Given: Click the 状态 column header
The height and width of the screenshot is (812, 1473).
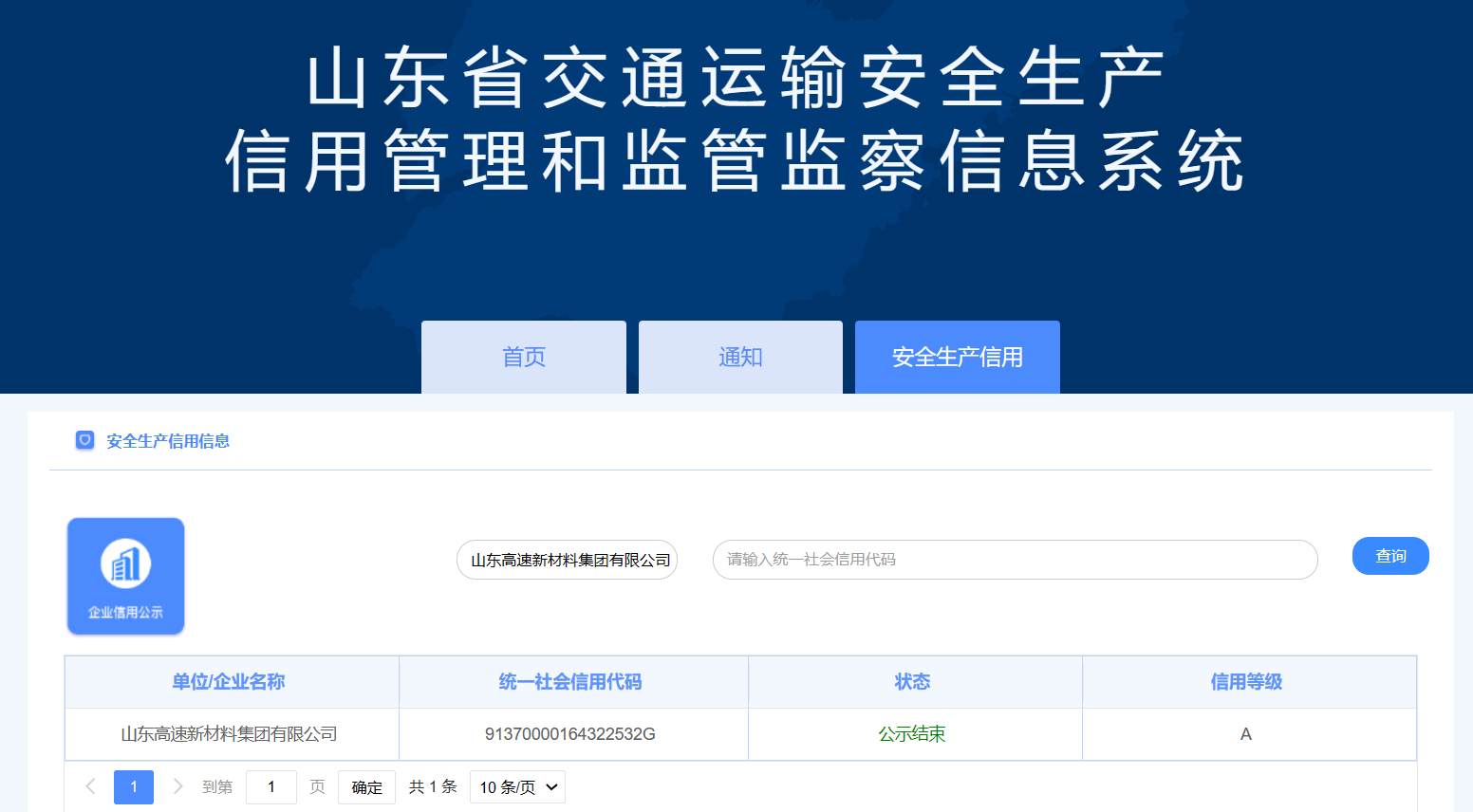Looking at the screenshot, I should coord(912,682).
